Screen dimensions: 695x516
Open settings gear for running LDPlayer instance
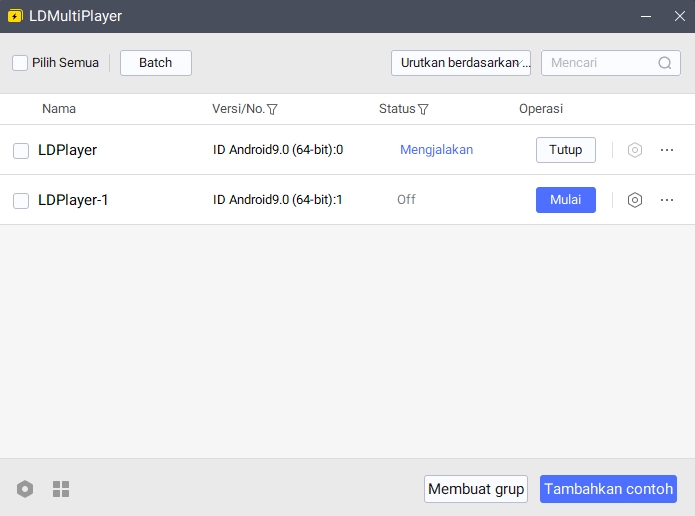pos(634,150)
